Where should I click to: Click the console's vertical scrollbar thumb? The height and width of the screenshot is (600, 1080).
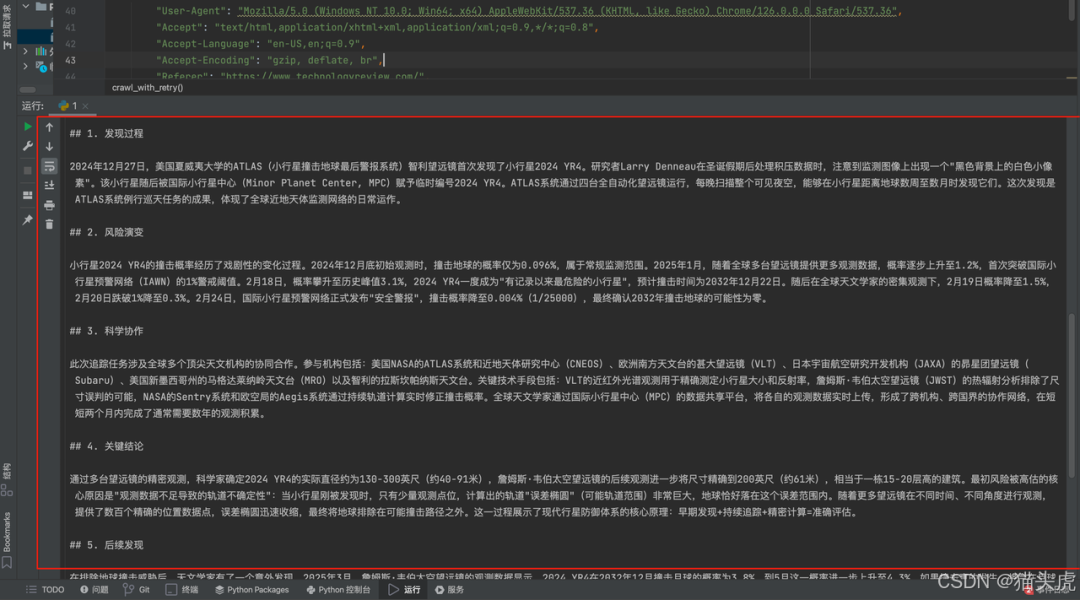1072,395
